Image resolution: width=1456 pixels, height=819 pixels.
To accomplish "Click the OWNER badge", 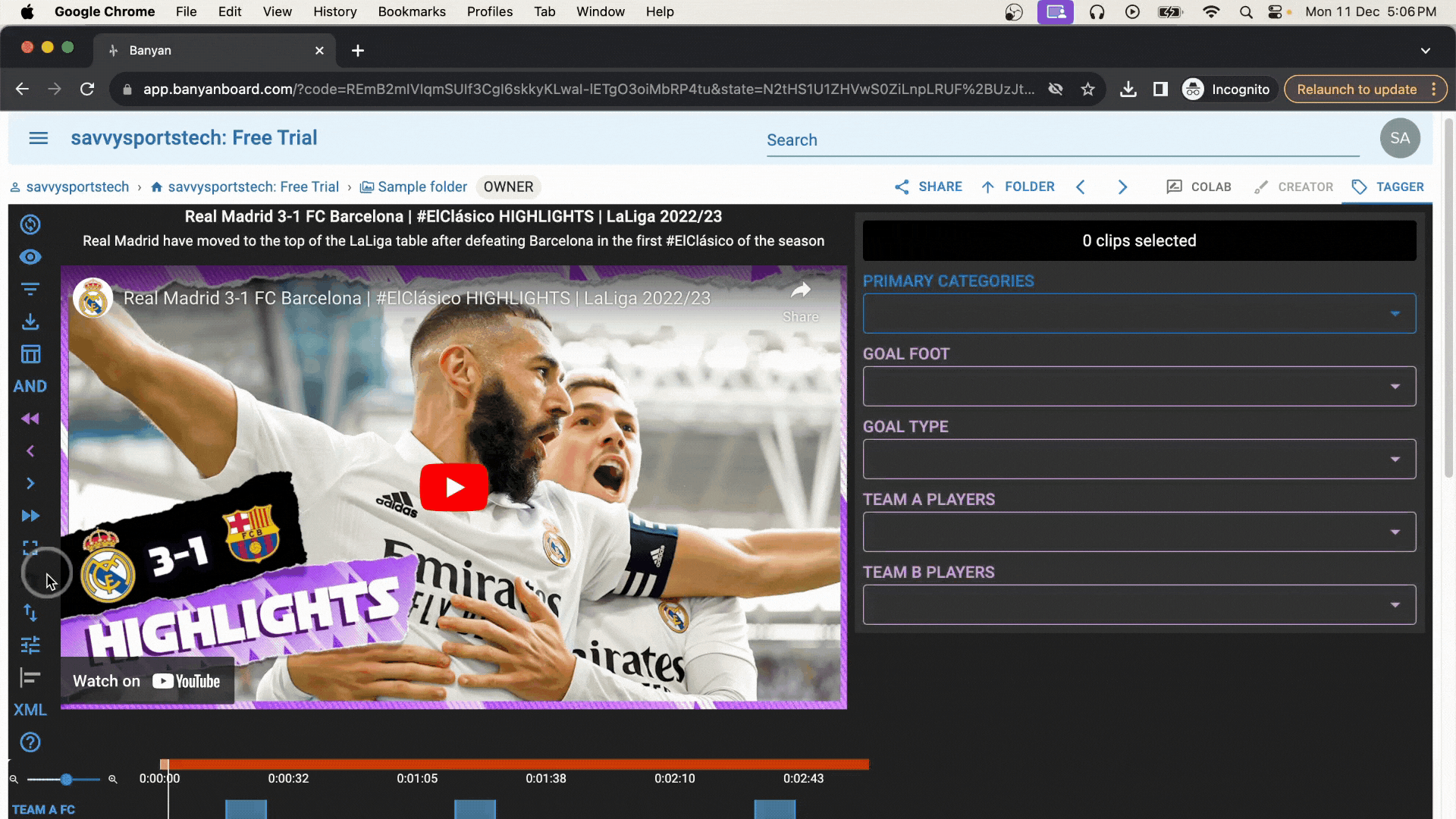I will [x=508, y=187].
